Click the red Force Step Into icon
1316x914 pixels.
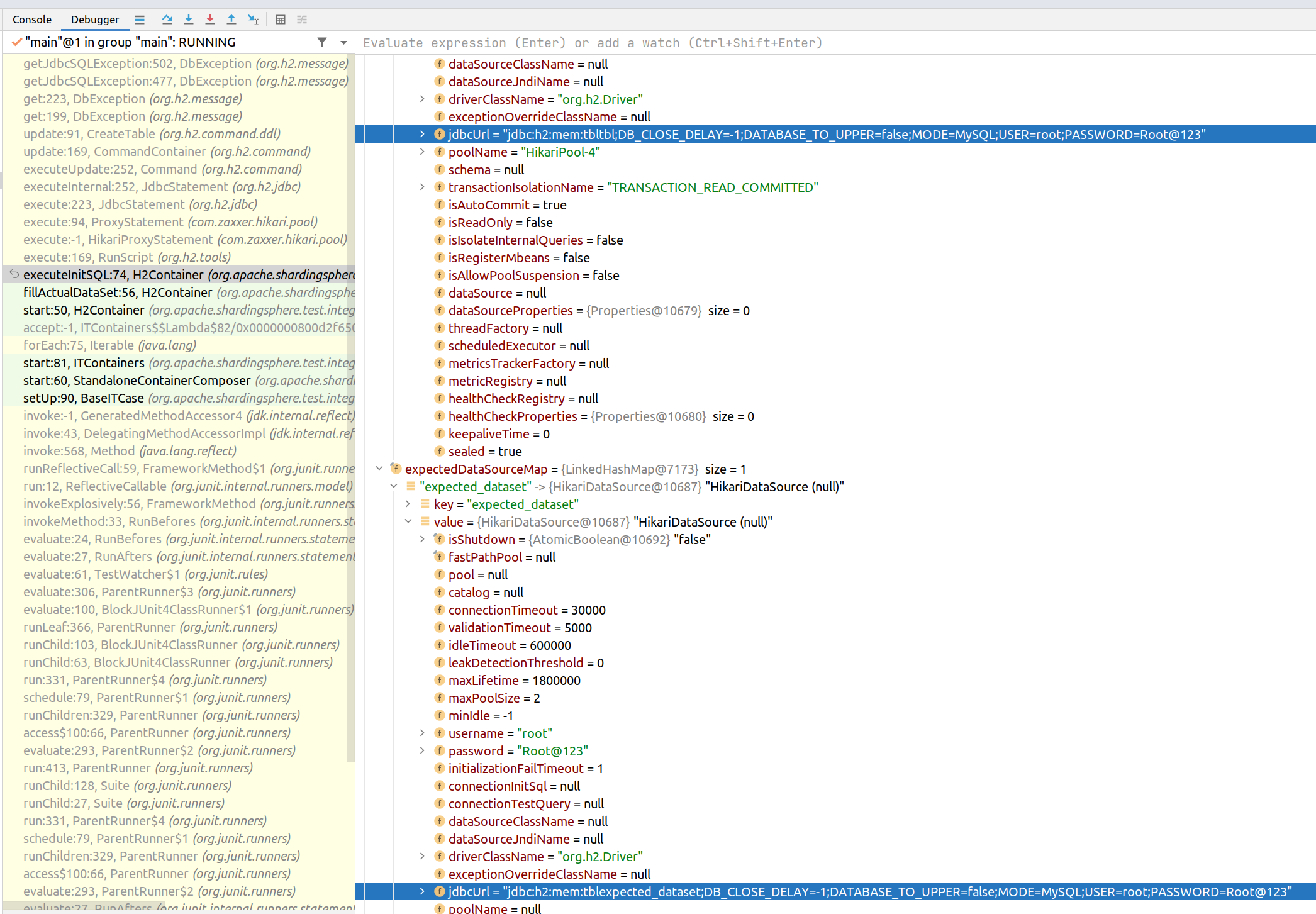(x=210, y=20)
